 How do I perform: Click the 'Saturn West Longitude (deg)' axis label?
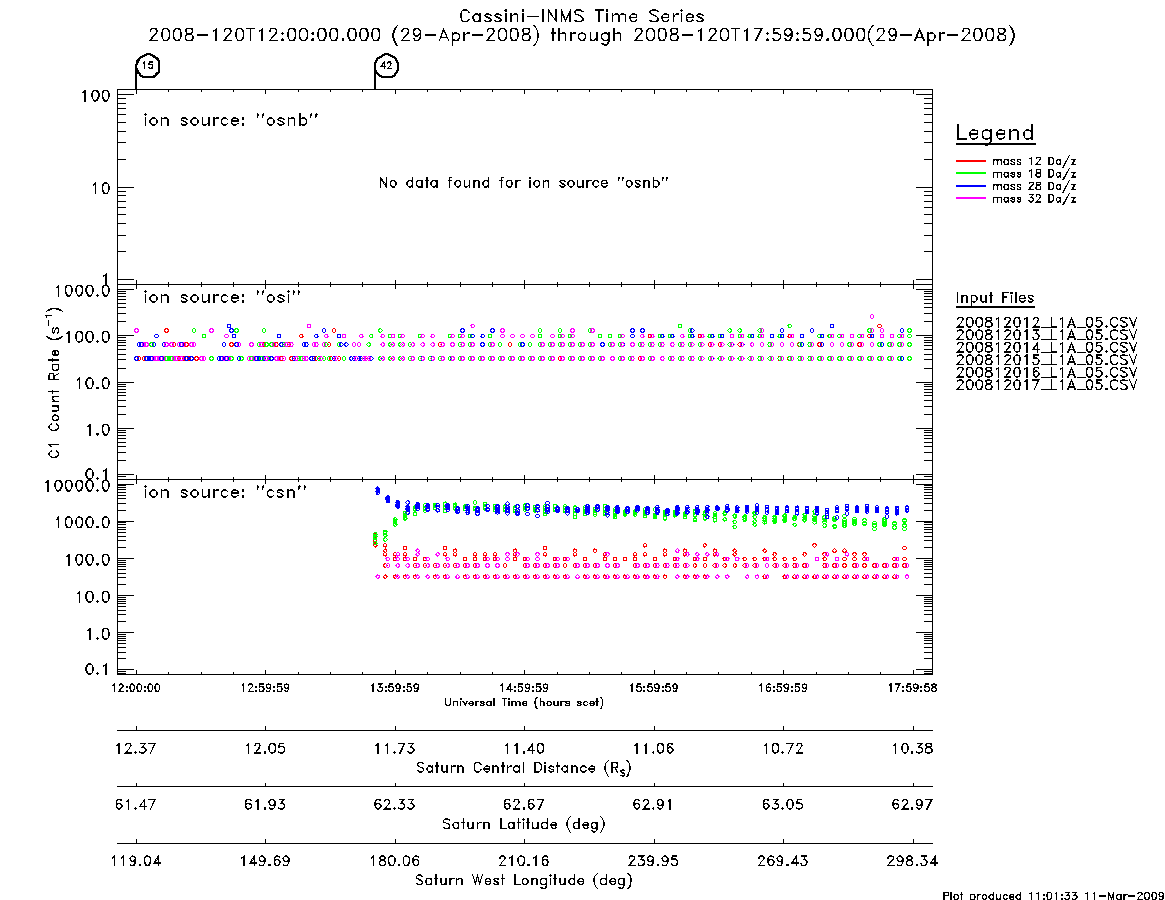524,881
